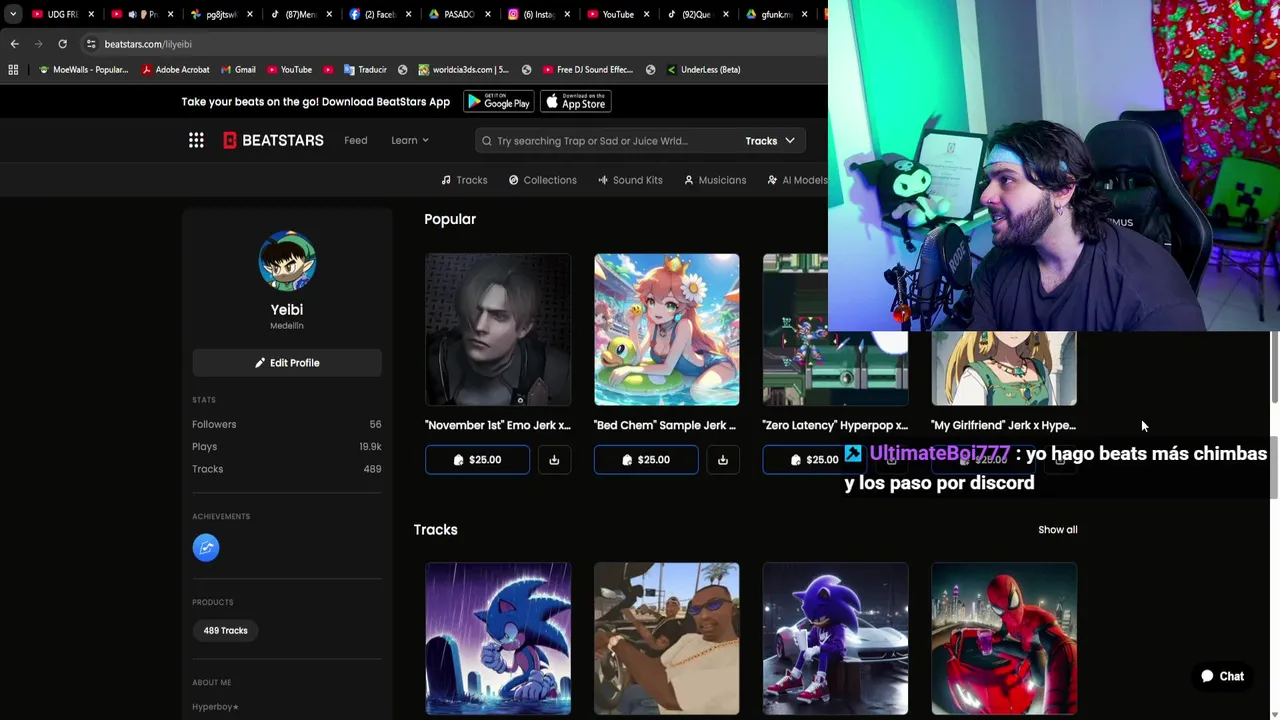Open the Leon Kennedy track cover
The image size is (1280, 720).
point(498,330)
